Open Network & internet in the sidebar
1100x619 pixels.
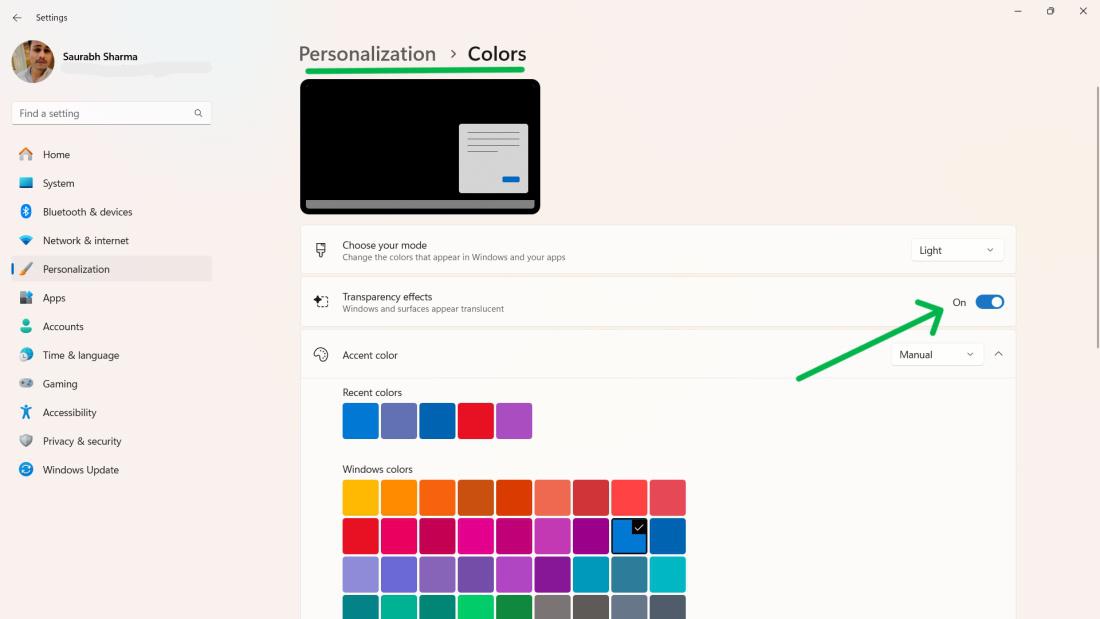[112, 240]
